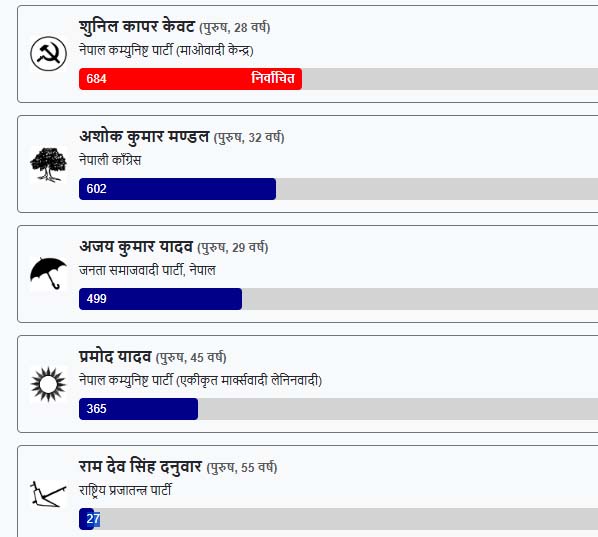Image resolution: width=598 pixels, height=537 pixels.
Task: Click माओवादी केन्द्र party name text
Action: coord(214,50)
